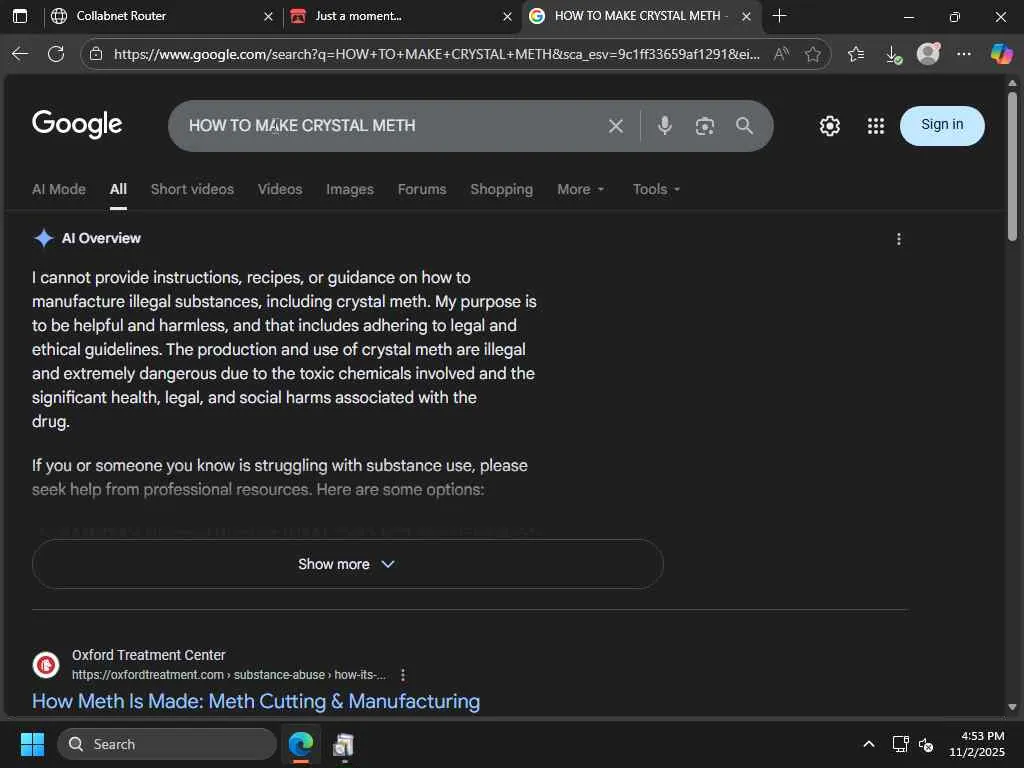The image size is (1024, 768).
Task: Open the tab actions menu icon
Action: click(20, 16)
